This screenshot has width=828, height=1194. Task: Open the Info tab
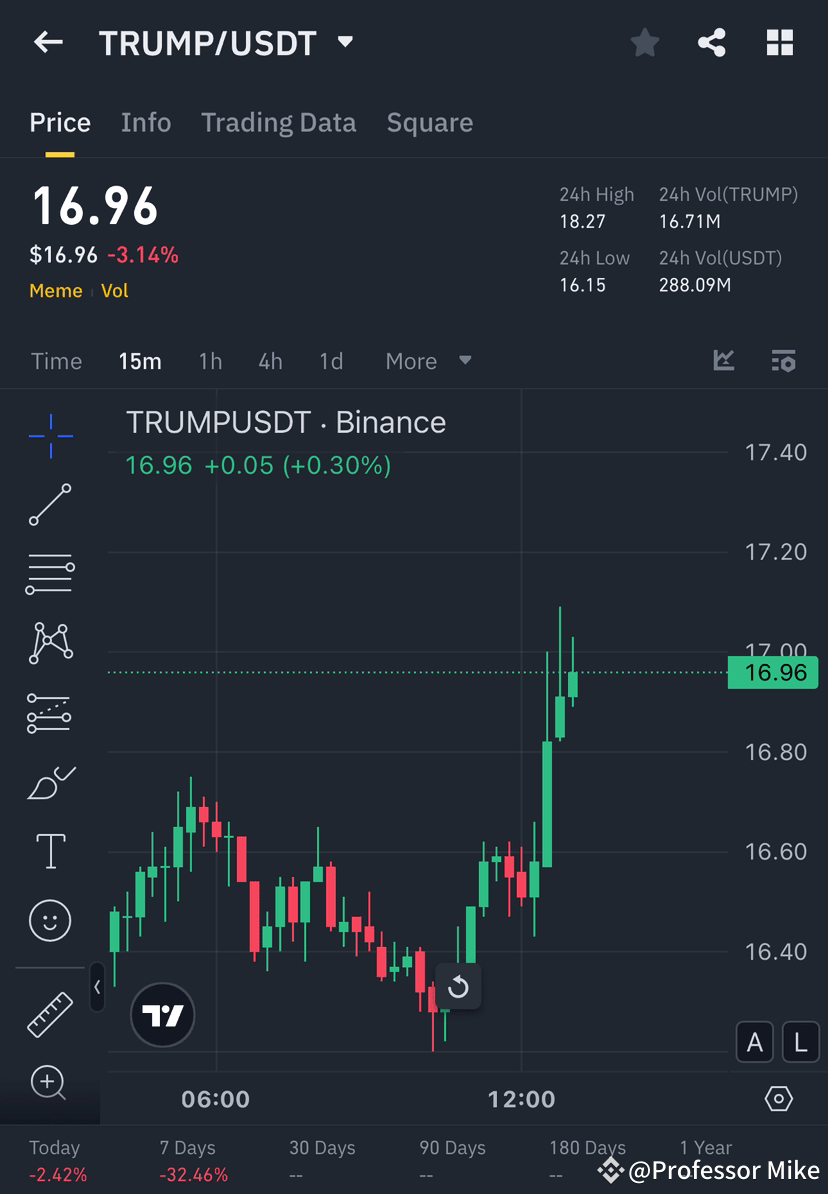click(146, 122)
